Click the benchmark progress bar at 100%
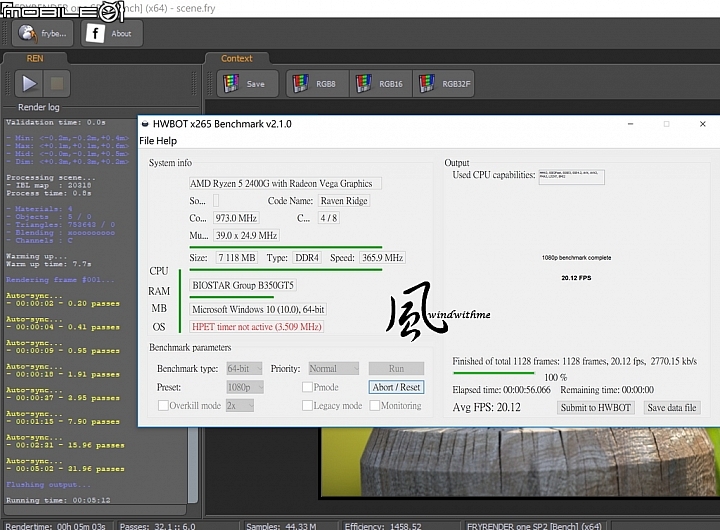This screenshot has width=720, height=530. tap(494, 372)
